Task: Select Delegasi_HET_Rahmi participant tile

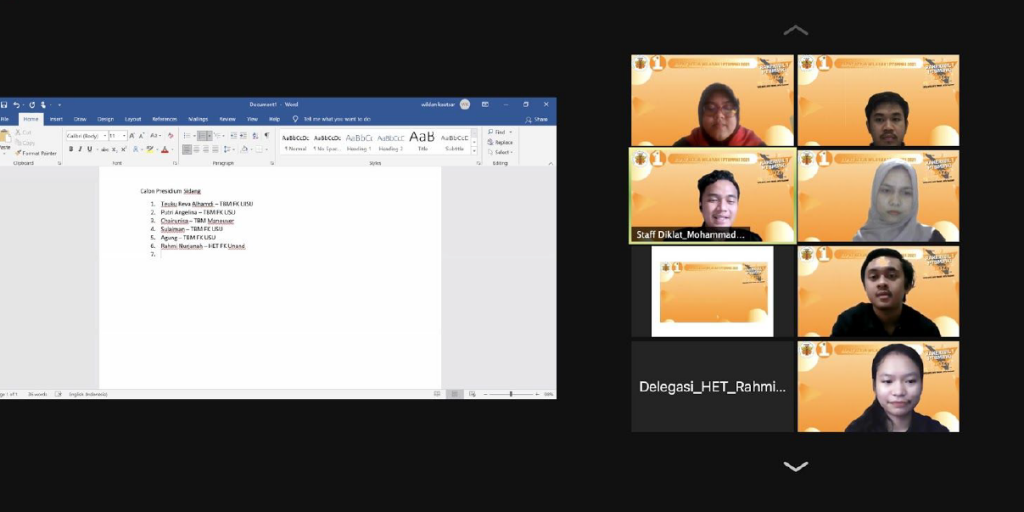Action: coord(712,387)
